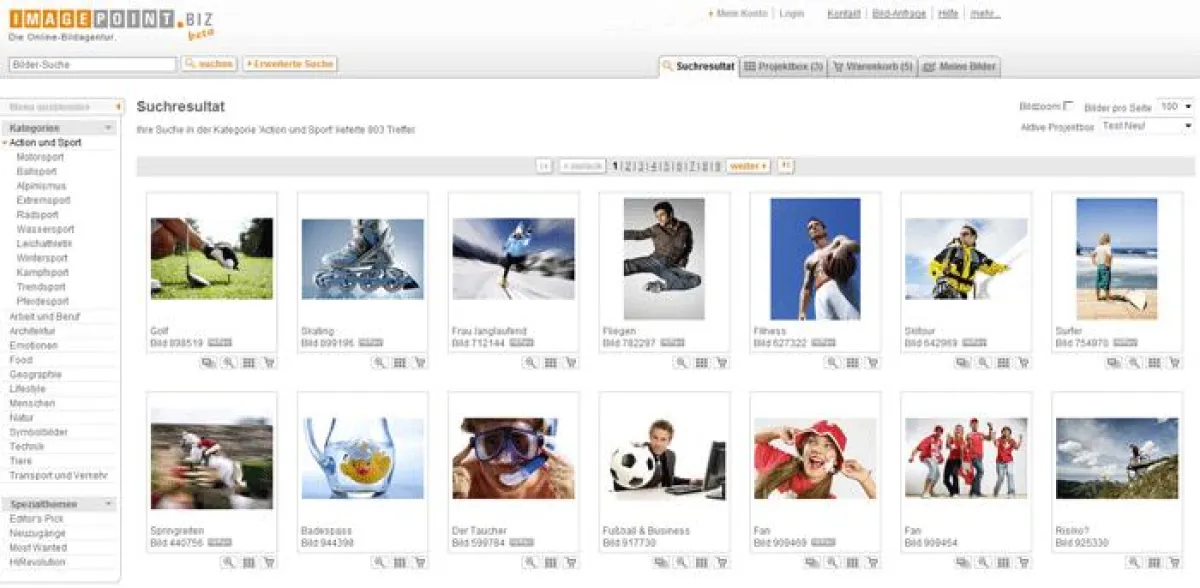Show similar images for the Golf photo
The image size is (1200, 588).
206,362
